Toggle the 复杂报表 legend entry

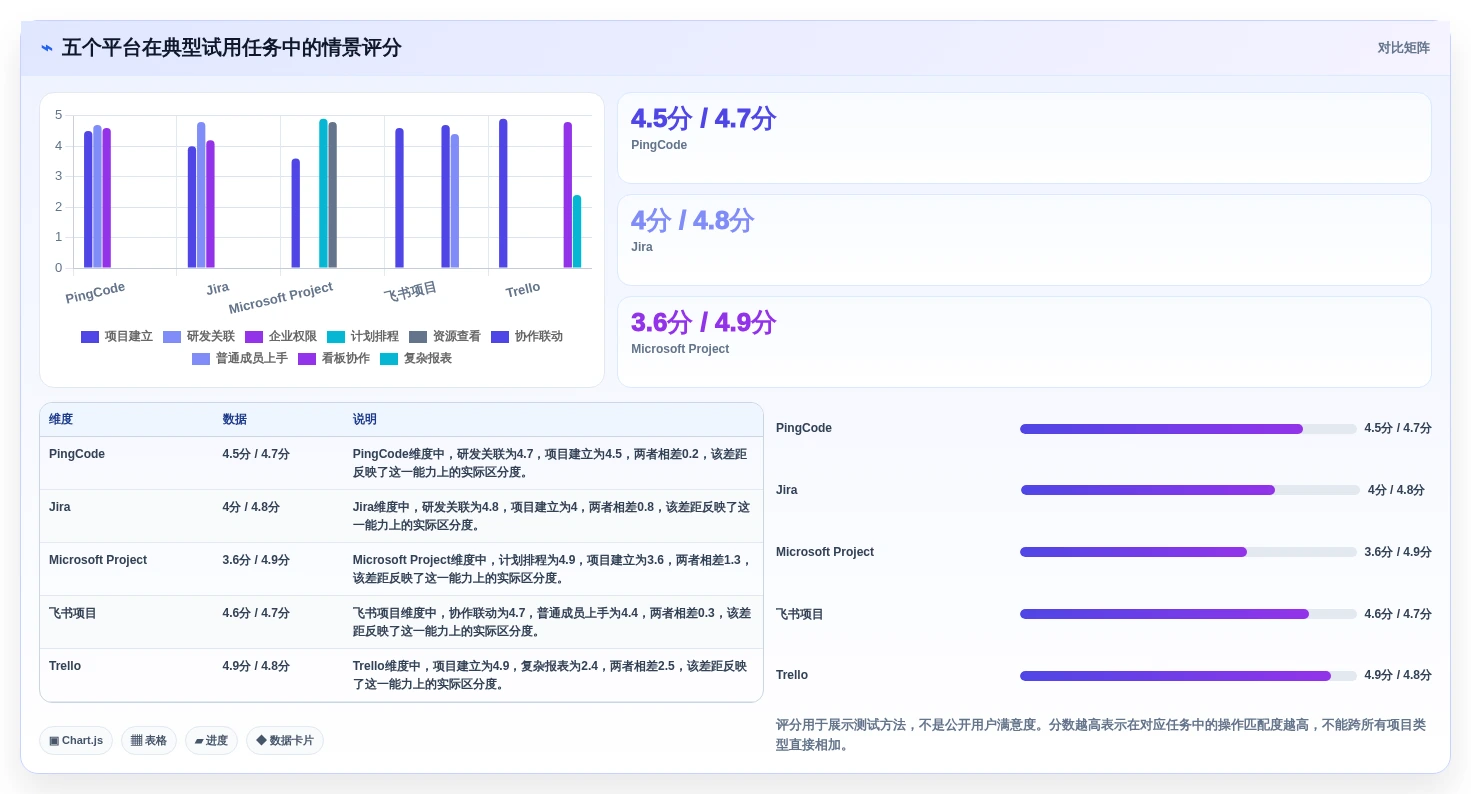pos(416,359)
